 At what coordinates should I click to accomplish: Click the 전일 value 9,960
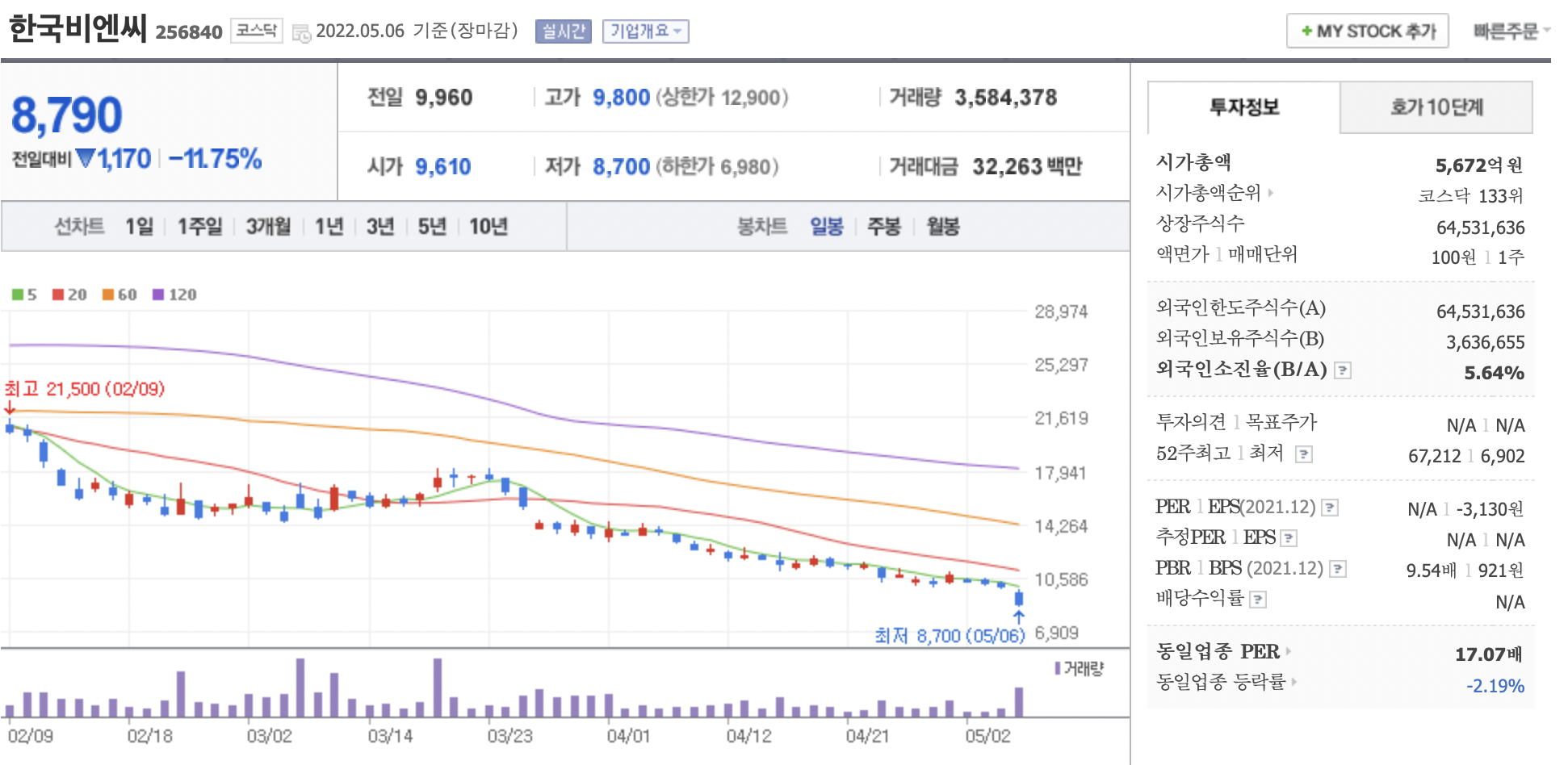(443, 98)
